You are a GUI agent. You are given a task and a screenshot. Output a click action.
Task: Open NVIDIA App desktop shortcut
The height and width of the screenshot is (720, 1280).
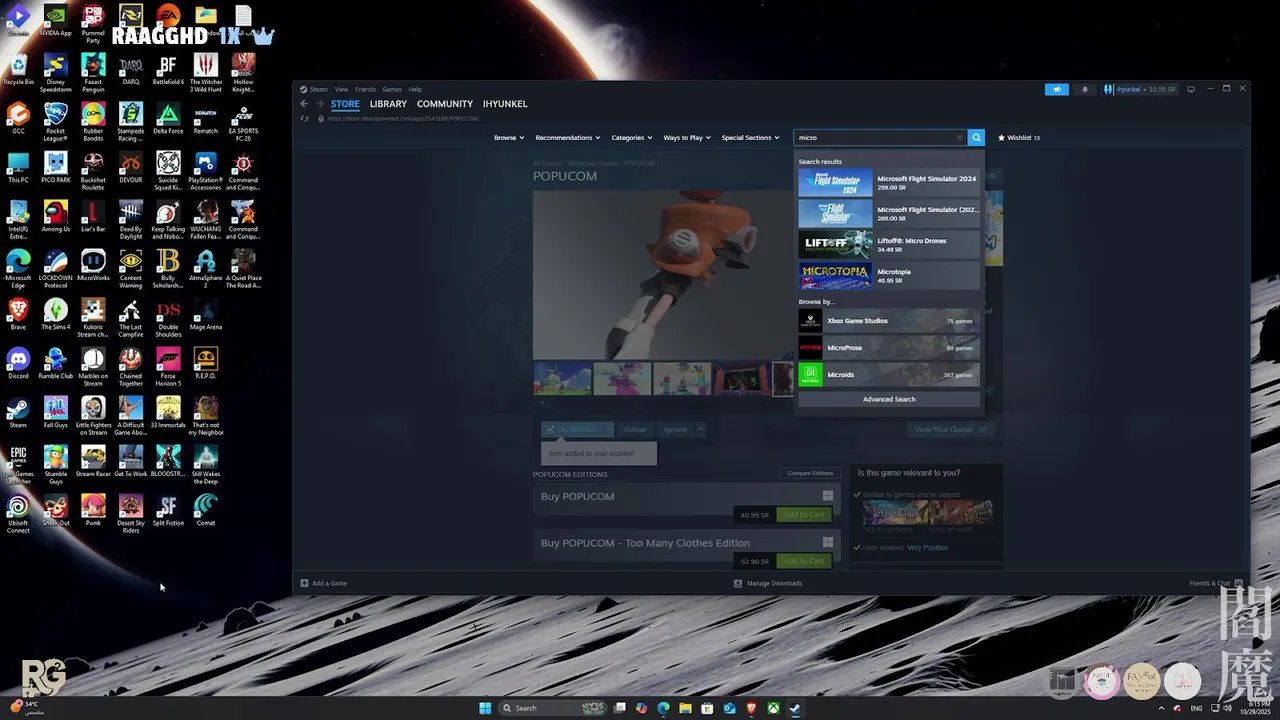(x=55, y=20)
